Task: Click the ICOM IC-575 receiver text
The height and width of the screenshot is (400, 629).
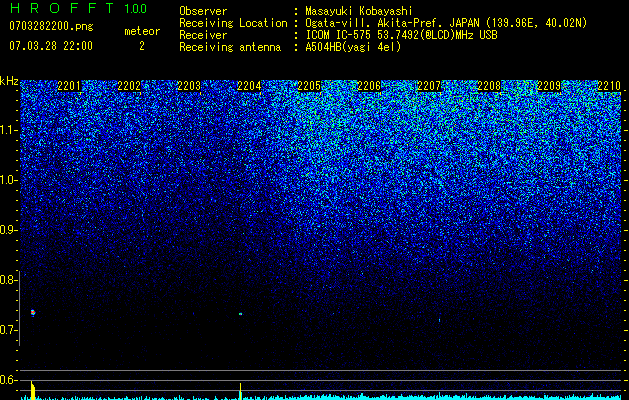Action: point(401,35)
